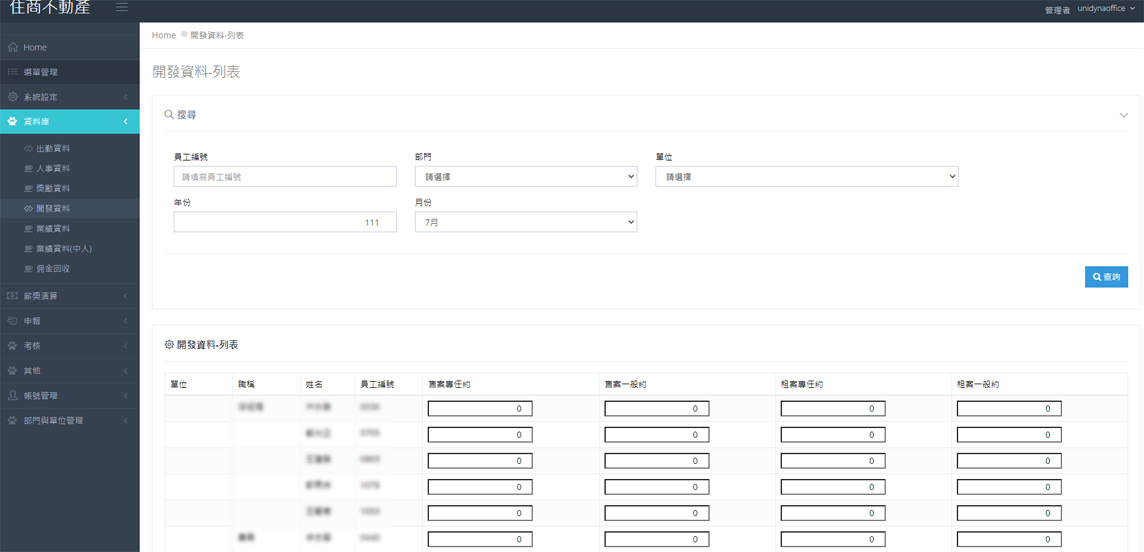This screenshot has width=1144, height=552.
Task: Click the 查詢 button
Action: pyautogui.click(x=1106, y=277)
